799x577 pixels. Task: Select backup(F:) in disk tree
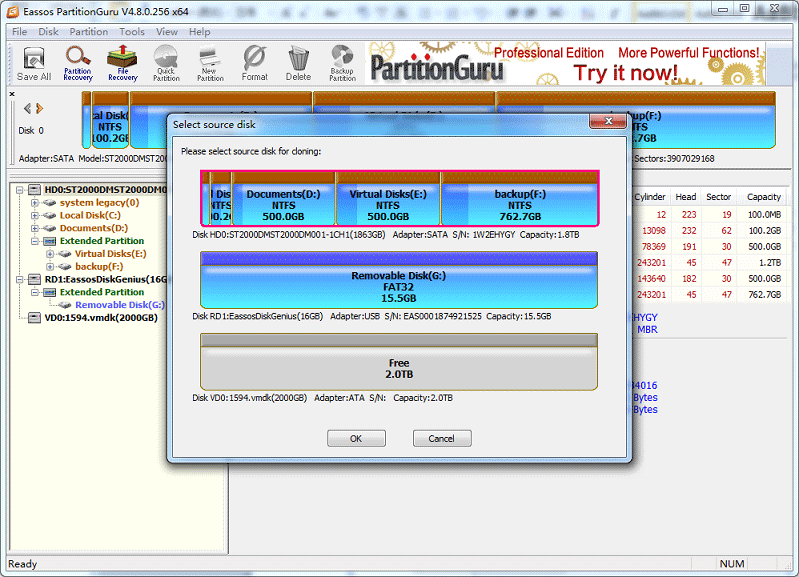click(99, 266)
